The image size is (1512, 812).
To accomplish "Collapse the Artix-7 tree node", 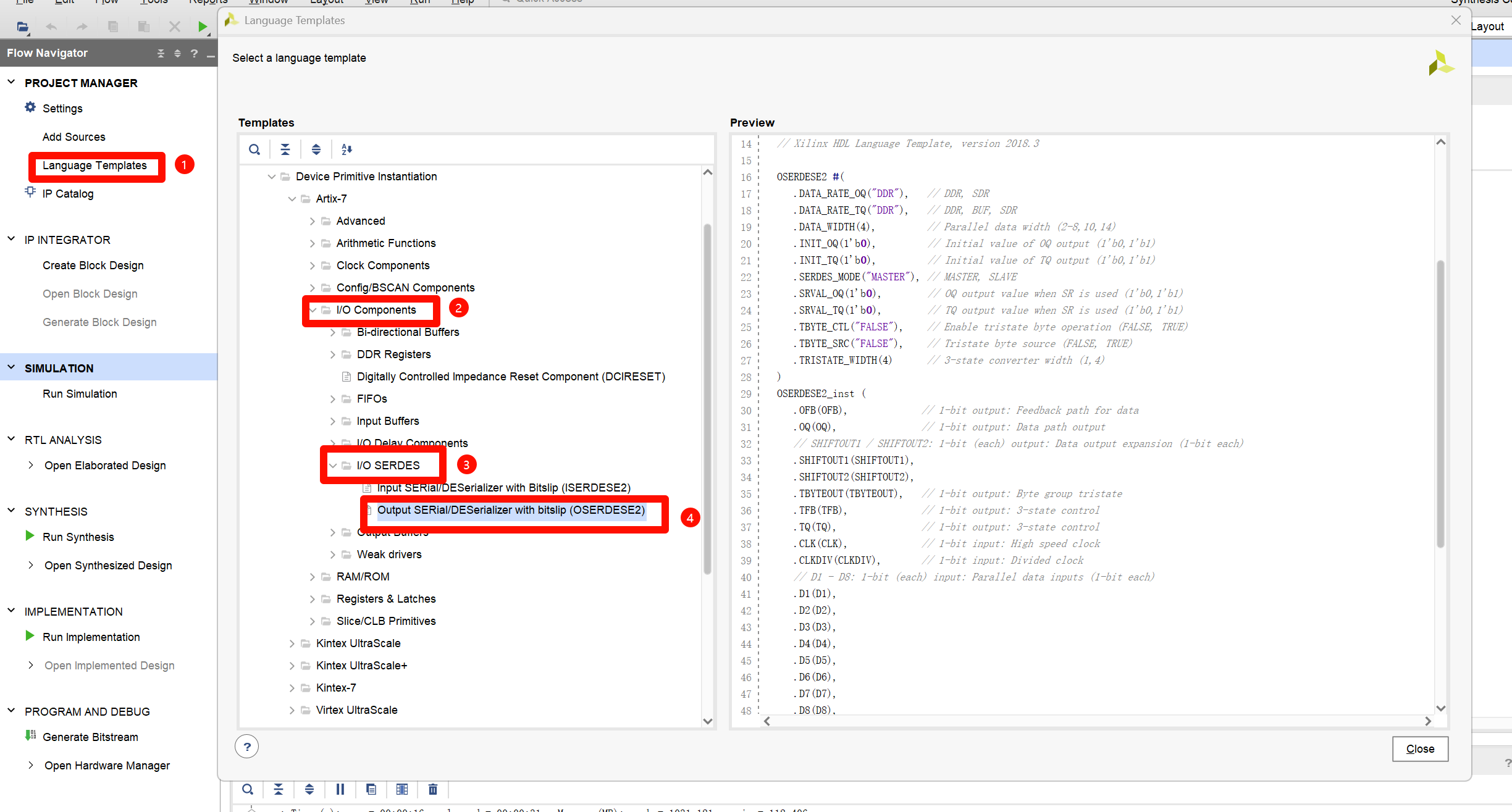I will pos(292,199).
